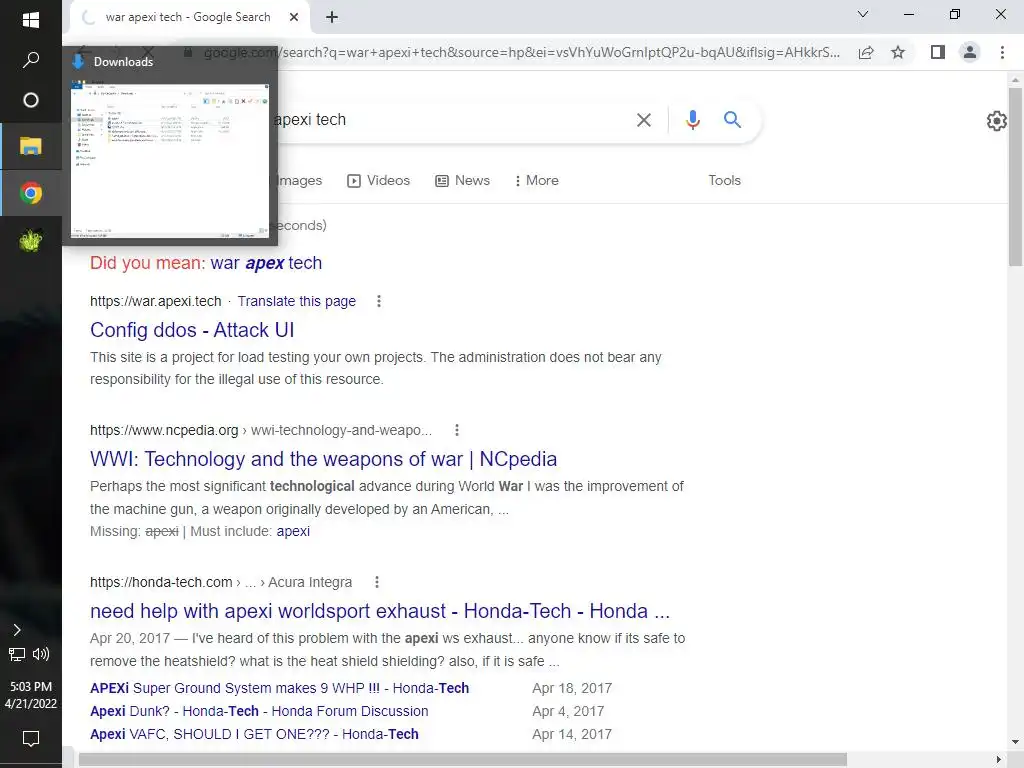Viewport: 1024px width, 768px height.
Task: Open 'Apexi Dunk?' forum discussion sublink
Action: [259, 711]
